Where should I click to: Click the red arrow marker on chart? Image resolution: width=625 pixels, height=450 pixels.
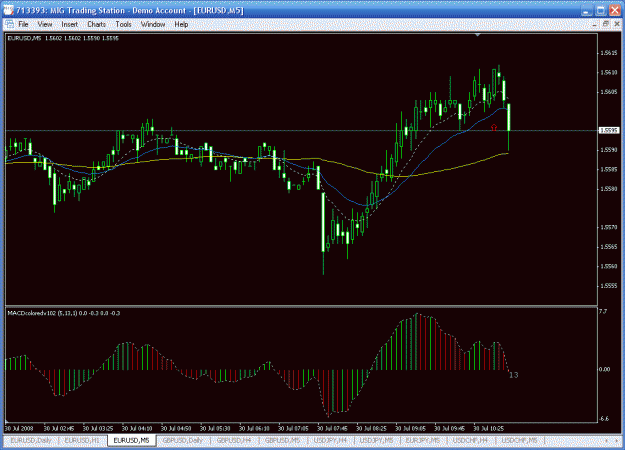tap(494, 127)
